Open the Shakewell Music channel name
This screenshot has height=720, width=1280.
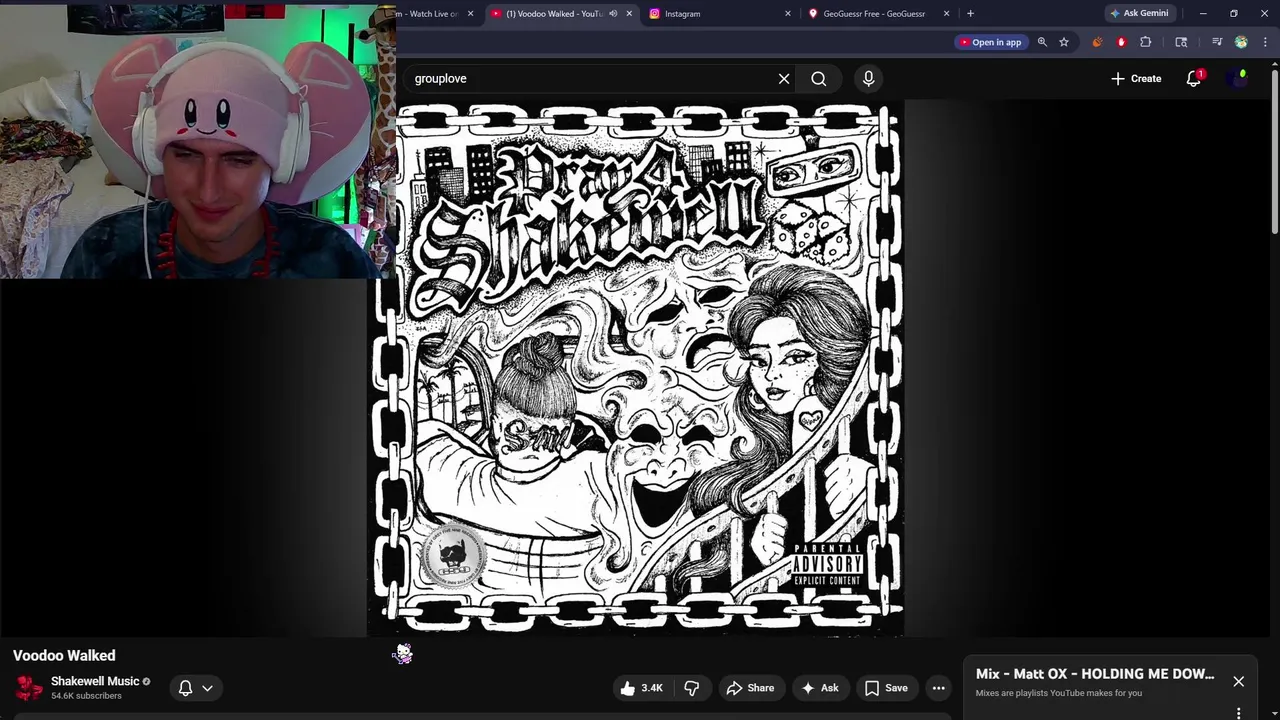click(95, 681)
